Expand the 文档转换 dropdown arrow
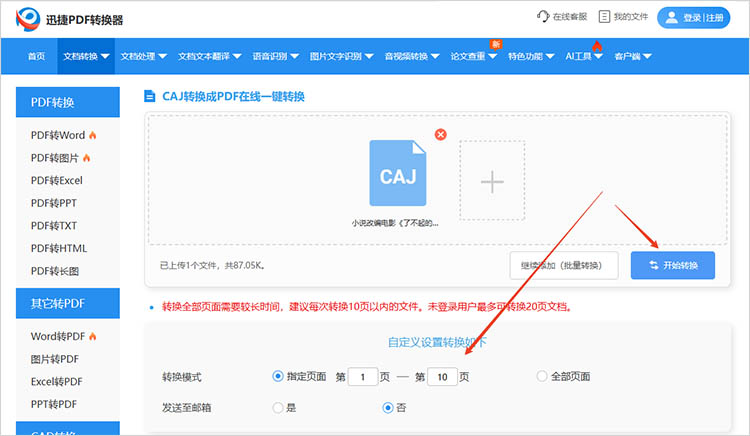Viewport: 750px width, 436px height. pyautogui.click(x=105, y=56)
